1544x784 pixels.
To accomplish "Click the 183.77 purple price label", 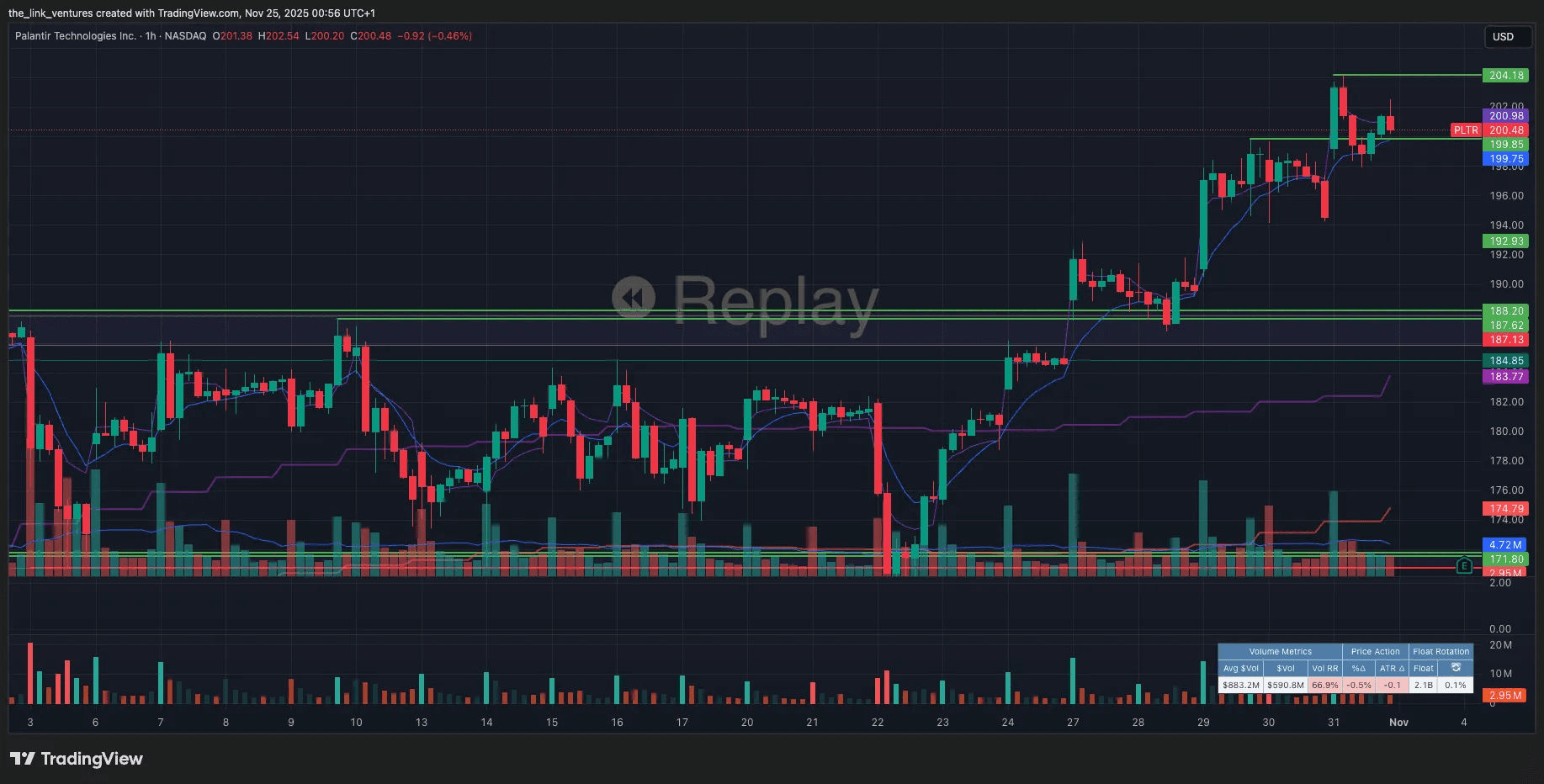I will point(1505,376).
